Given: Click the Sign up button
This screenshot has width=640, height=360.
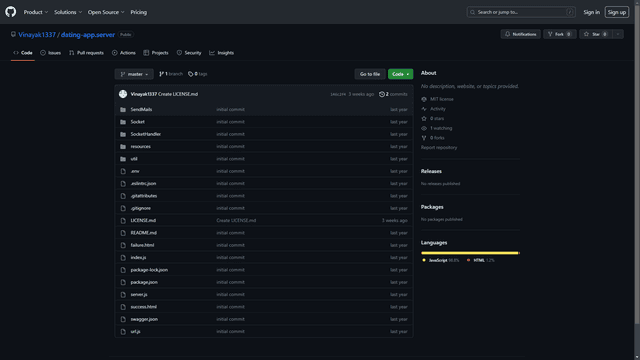Looking at the screenshot, I should click(x=617, y=12).
